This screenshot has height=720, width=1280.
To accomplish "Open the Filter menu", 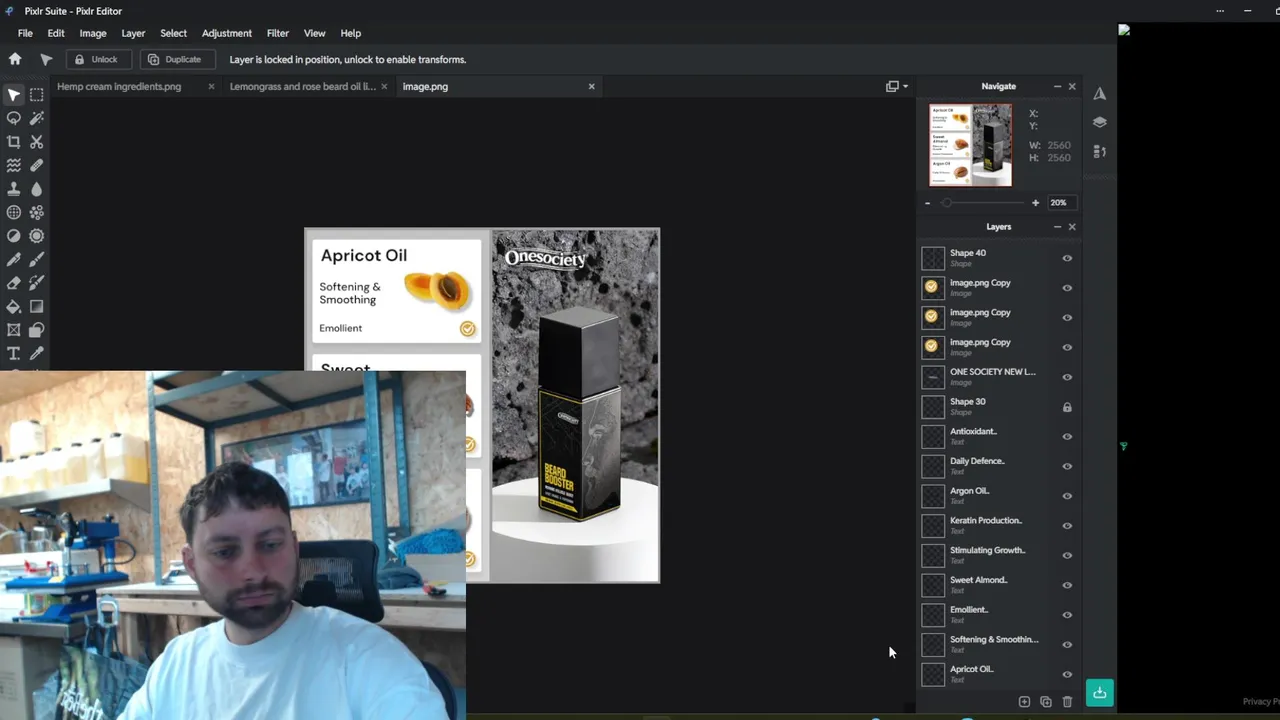I will (x=278, y=33).
